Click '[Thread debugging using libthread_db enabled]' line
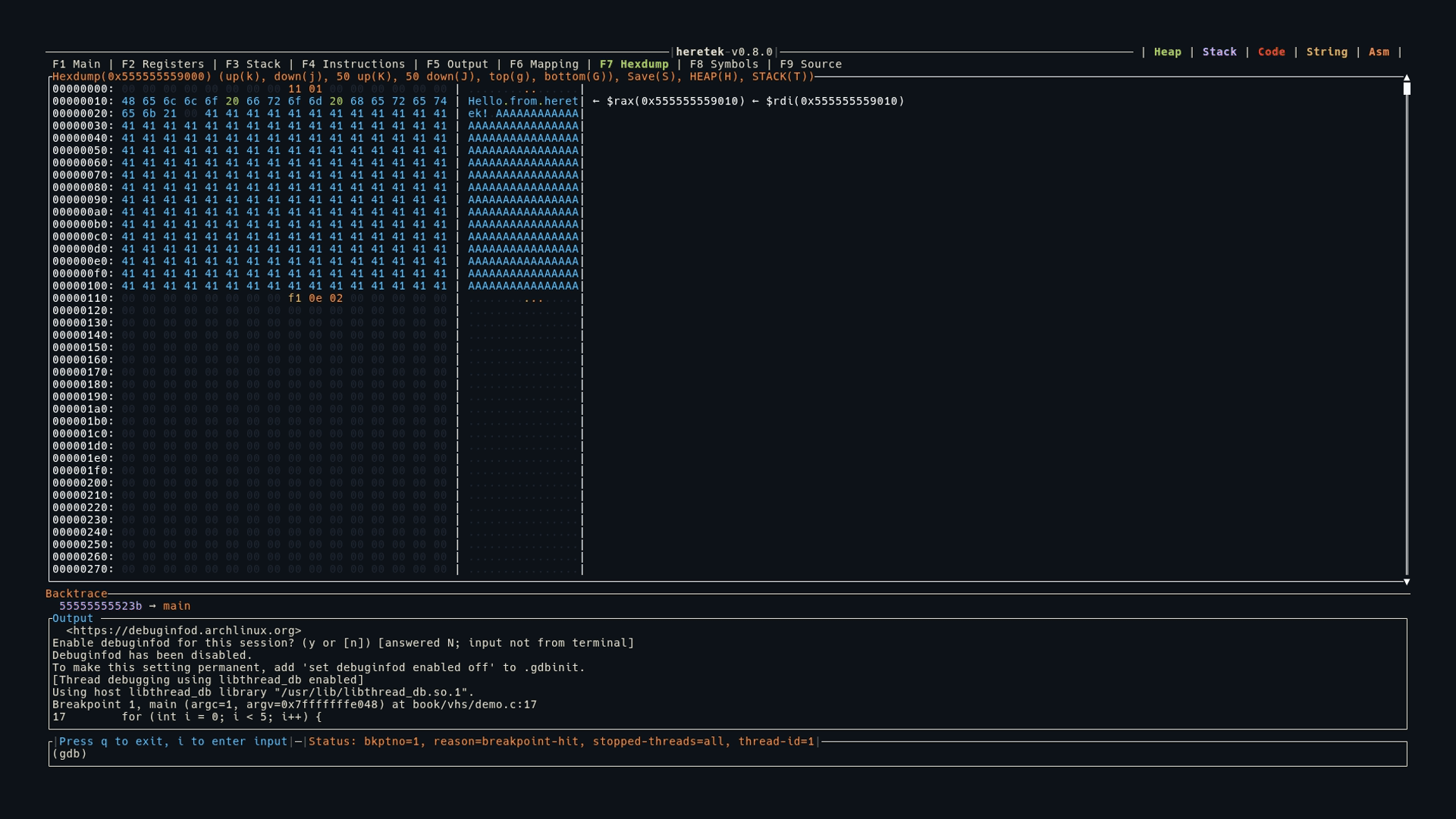Viewport: 1456px width, 819px height. pyautogui.click(x=208, y=680)
